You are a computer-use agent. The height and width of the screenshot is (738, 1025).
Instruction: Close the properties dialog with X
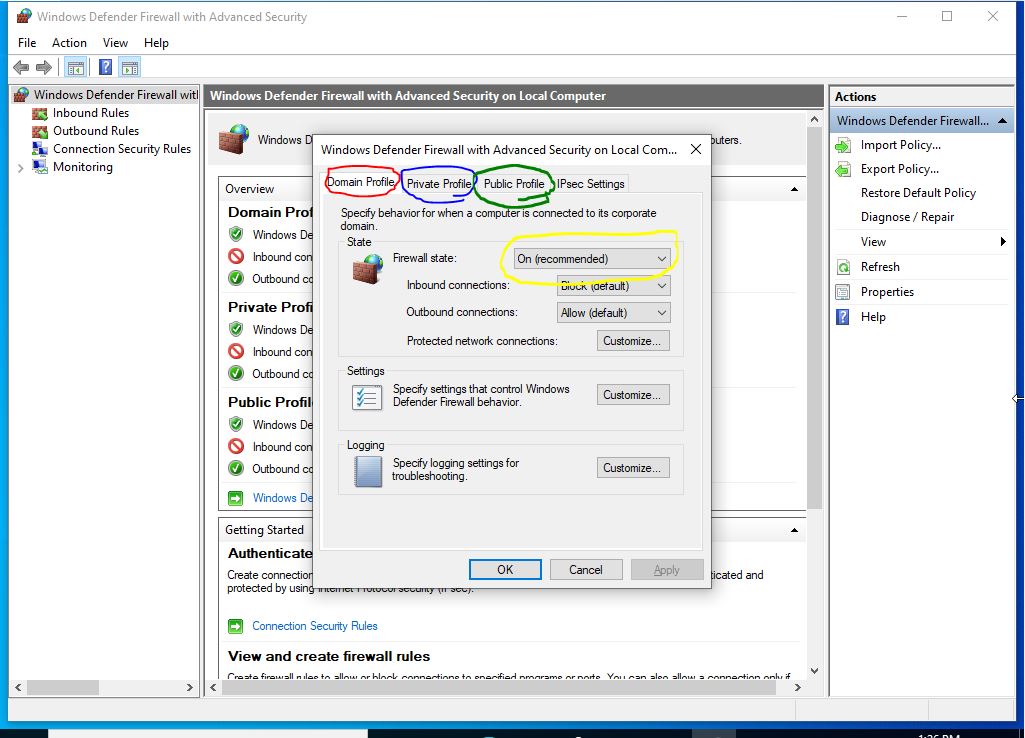click(696, 150)
